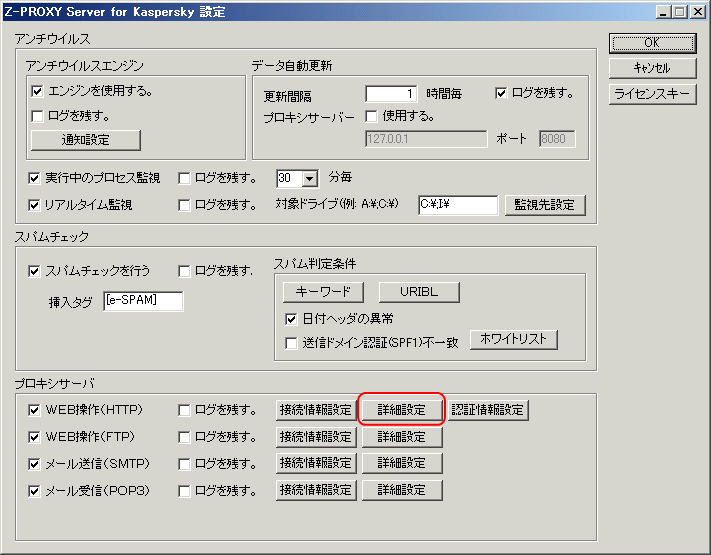The height and width of the screenshot is (555, 711).
Task: Toggle メール受信(POP3) checkbox
Action: pos(34,491)
